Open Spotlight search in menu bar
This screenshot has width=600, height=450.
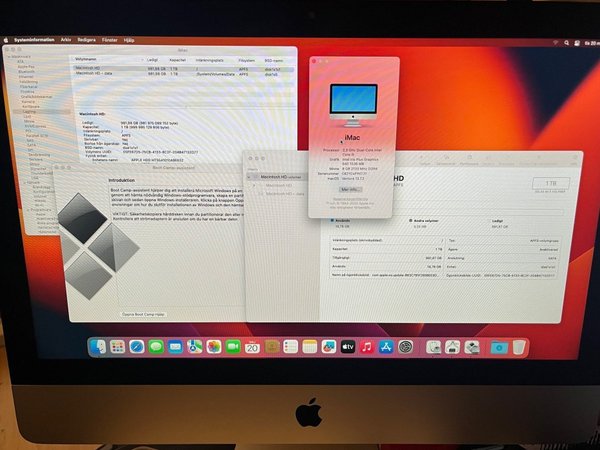[x=567, y=43]
